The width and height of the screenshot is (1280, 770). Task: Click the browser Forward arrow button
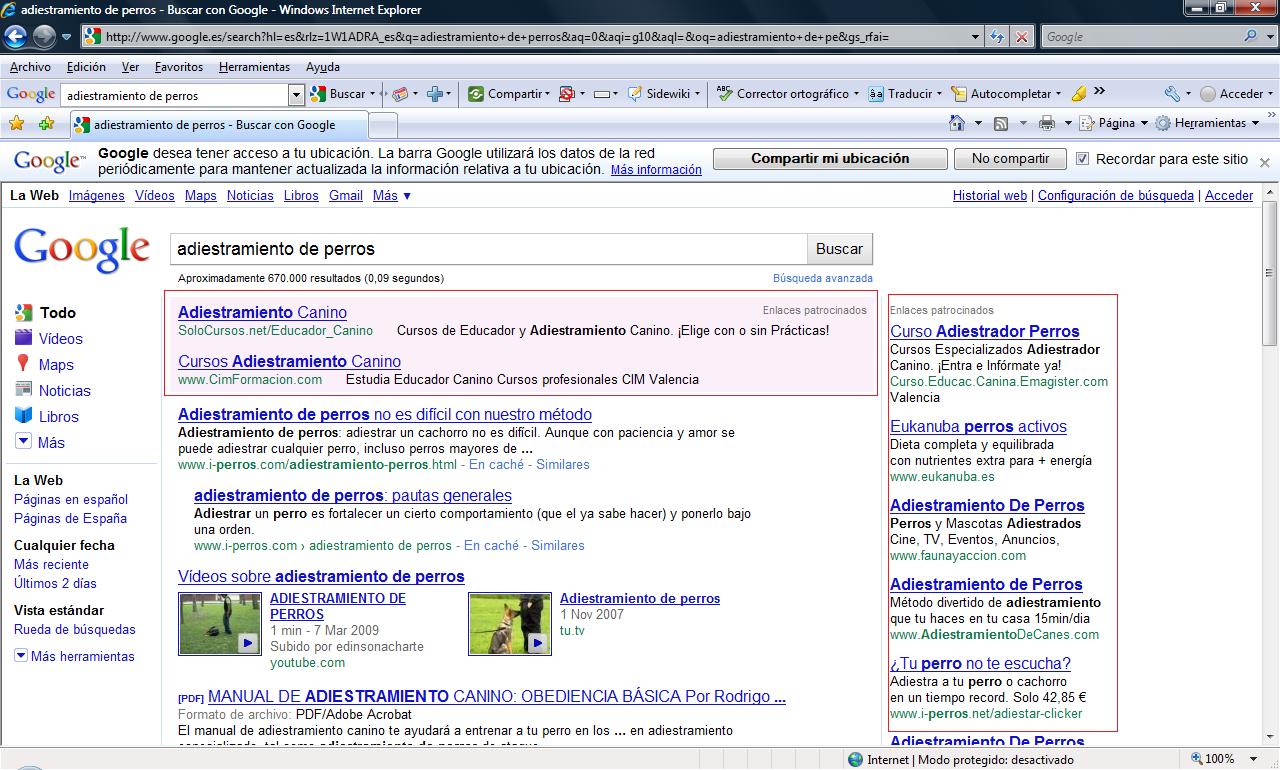[44, 37]
